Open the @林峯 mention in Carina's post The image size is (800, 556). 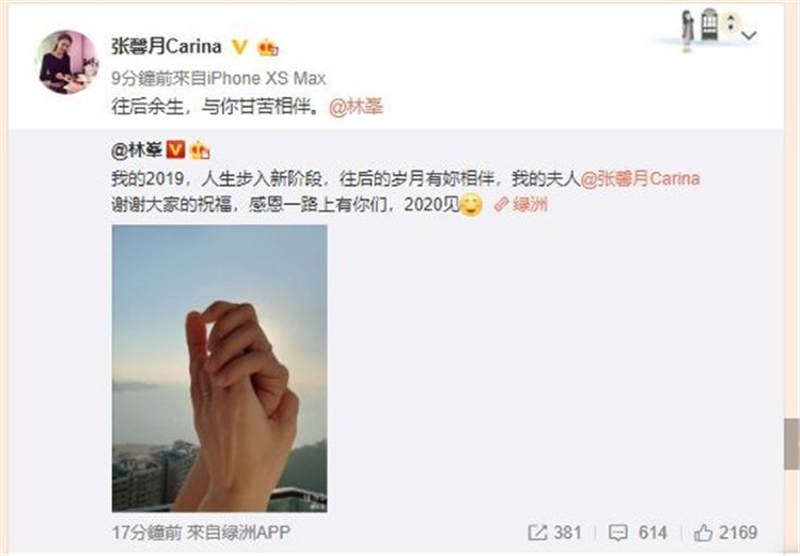tap(356, 106)
